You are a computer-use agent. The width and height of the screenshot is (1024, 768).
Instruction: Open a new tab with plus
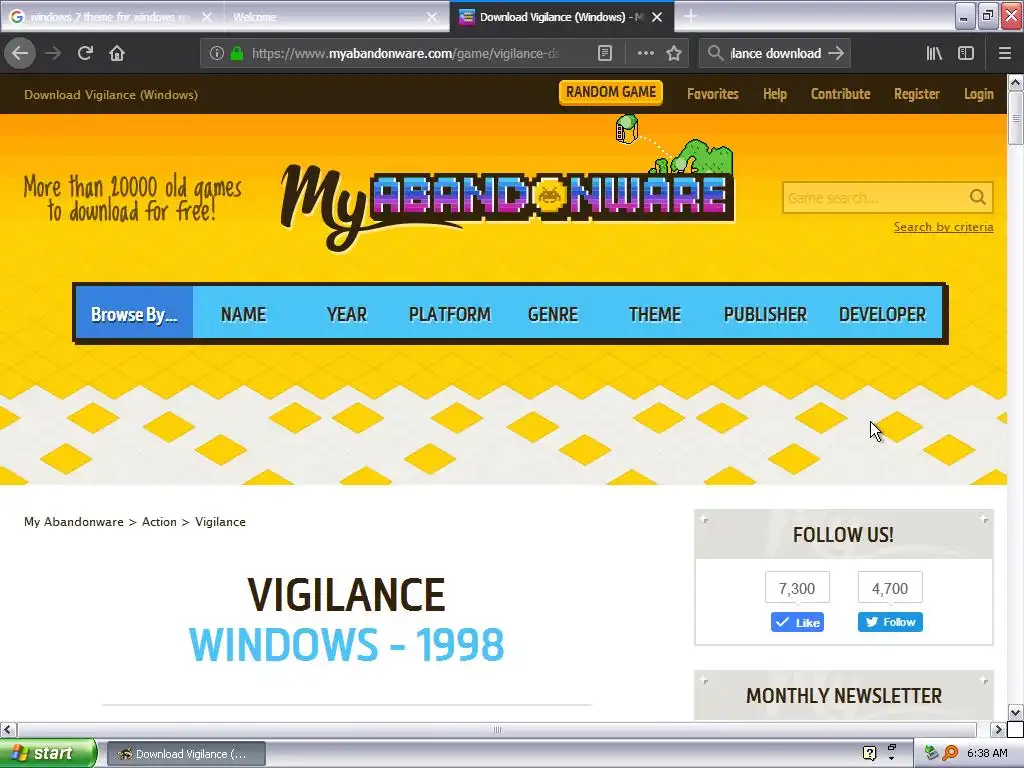click(x=690, y=16)
